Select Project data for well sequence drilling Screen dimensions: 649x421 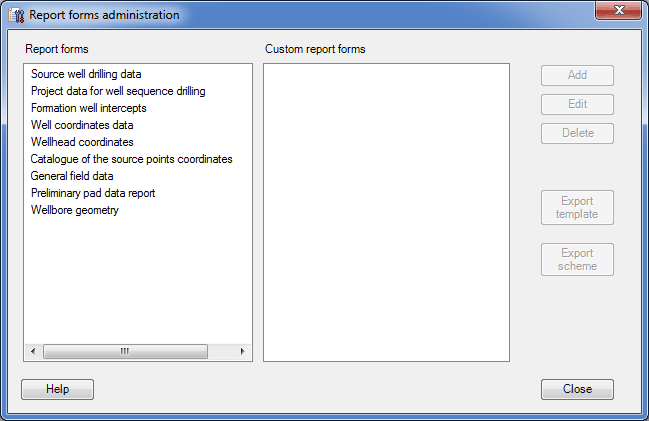(x=118, y=91)
